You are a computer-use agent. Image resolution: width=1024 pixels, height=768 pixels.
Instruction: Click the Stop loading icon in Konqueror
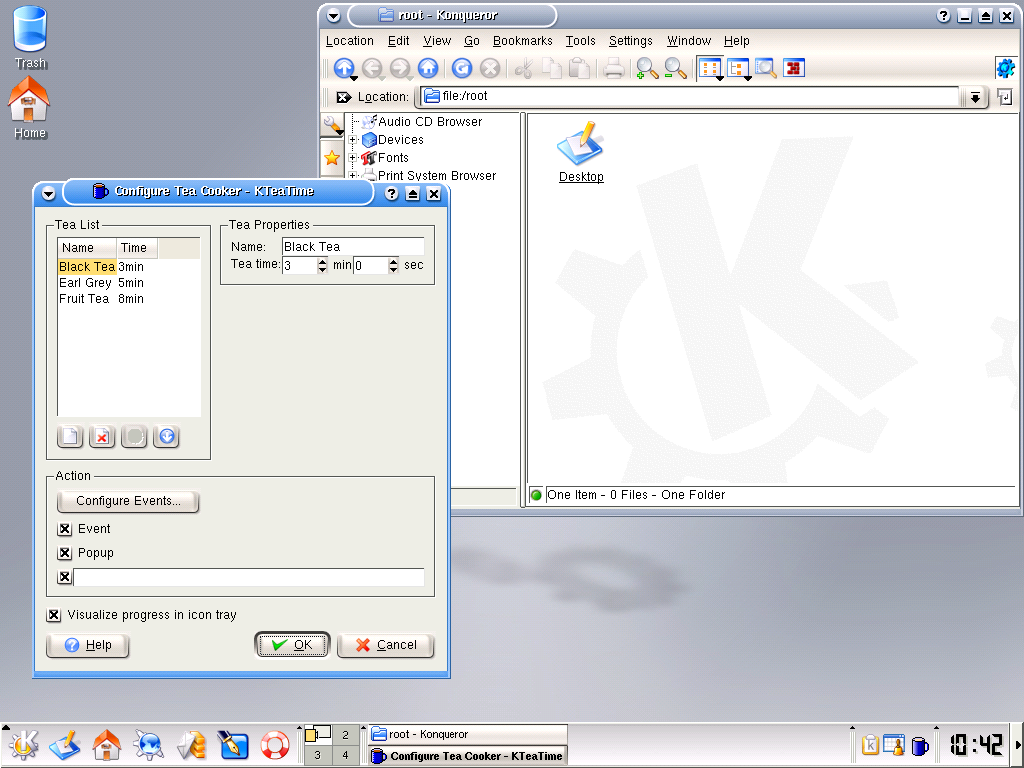pyautogui.click(x=490, y=68)
